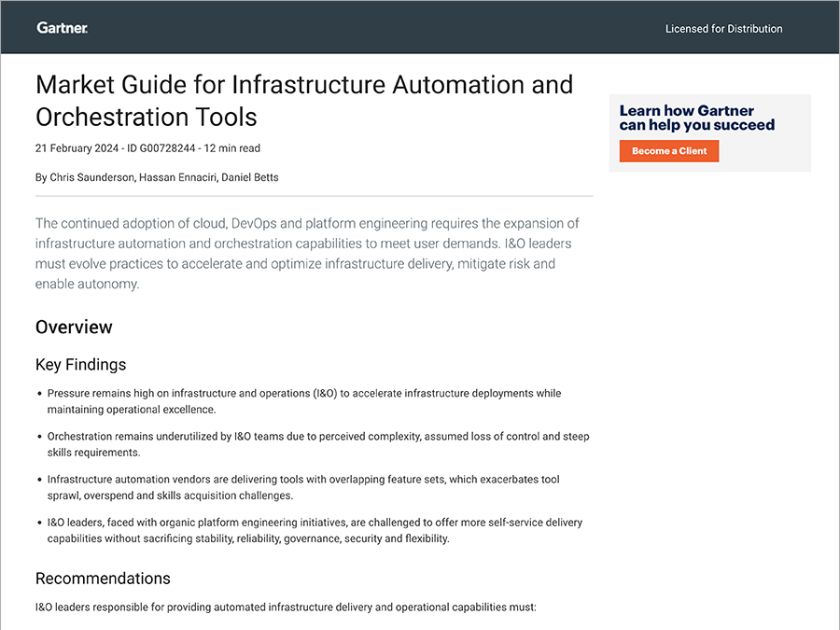Click the Gartner logo in header

[62, 28]
